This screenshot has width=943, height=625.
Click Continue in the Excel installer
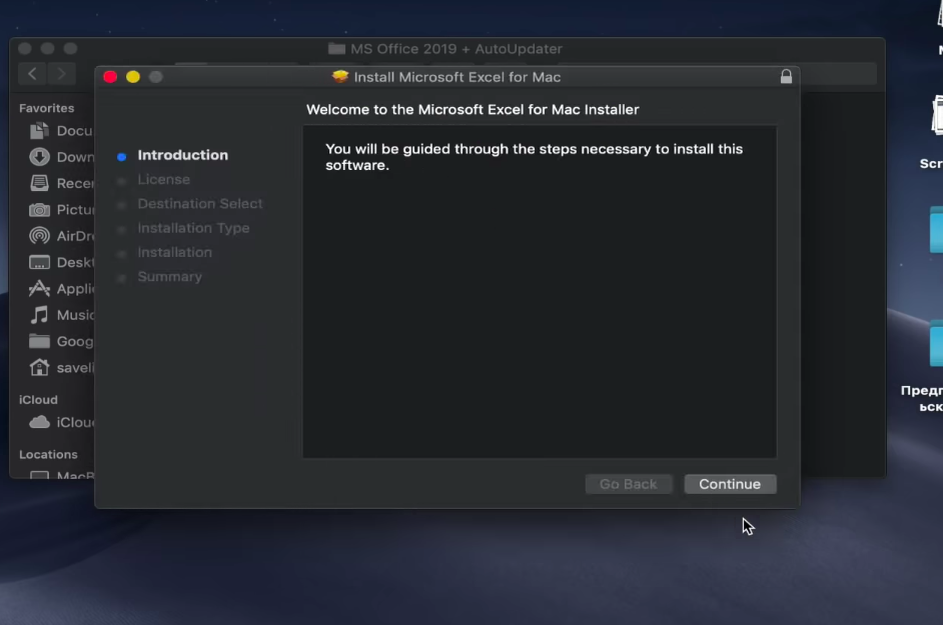tap(730, 484)
